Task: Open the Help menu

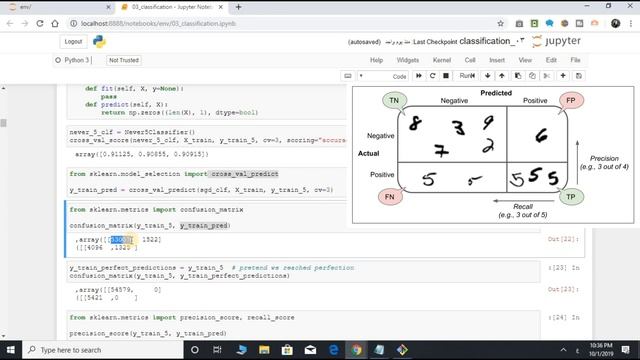Action: coord(376,60)
